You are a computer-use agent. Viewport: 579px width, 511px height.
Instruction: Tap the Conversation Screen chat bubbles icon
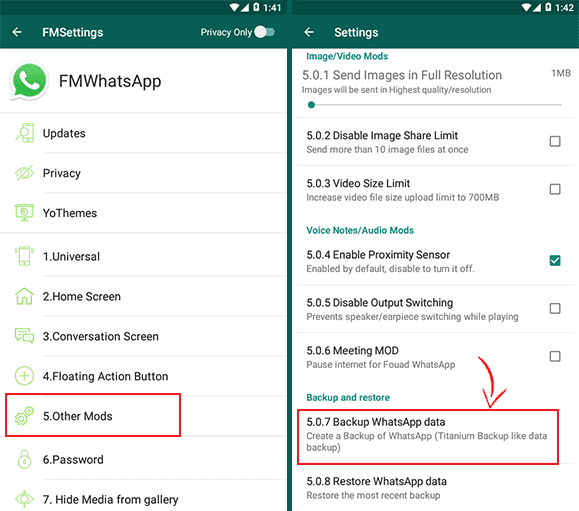[24, 336]
